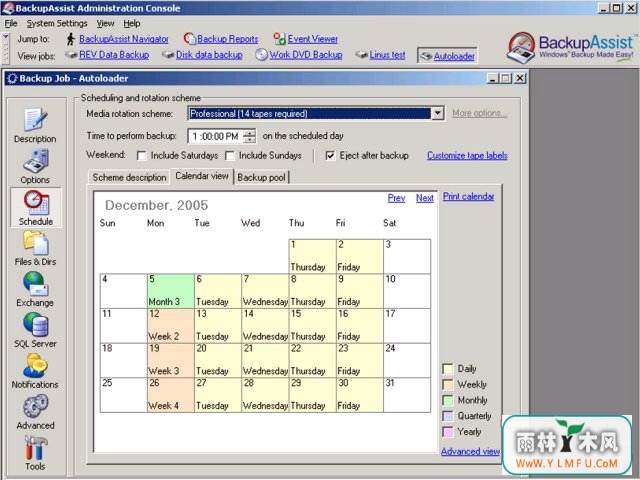Open the Advanced view link

[470, 451]
